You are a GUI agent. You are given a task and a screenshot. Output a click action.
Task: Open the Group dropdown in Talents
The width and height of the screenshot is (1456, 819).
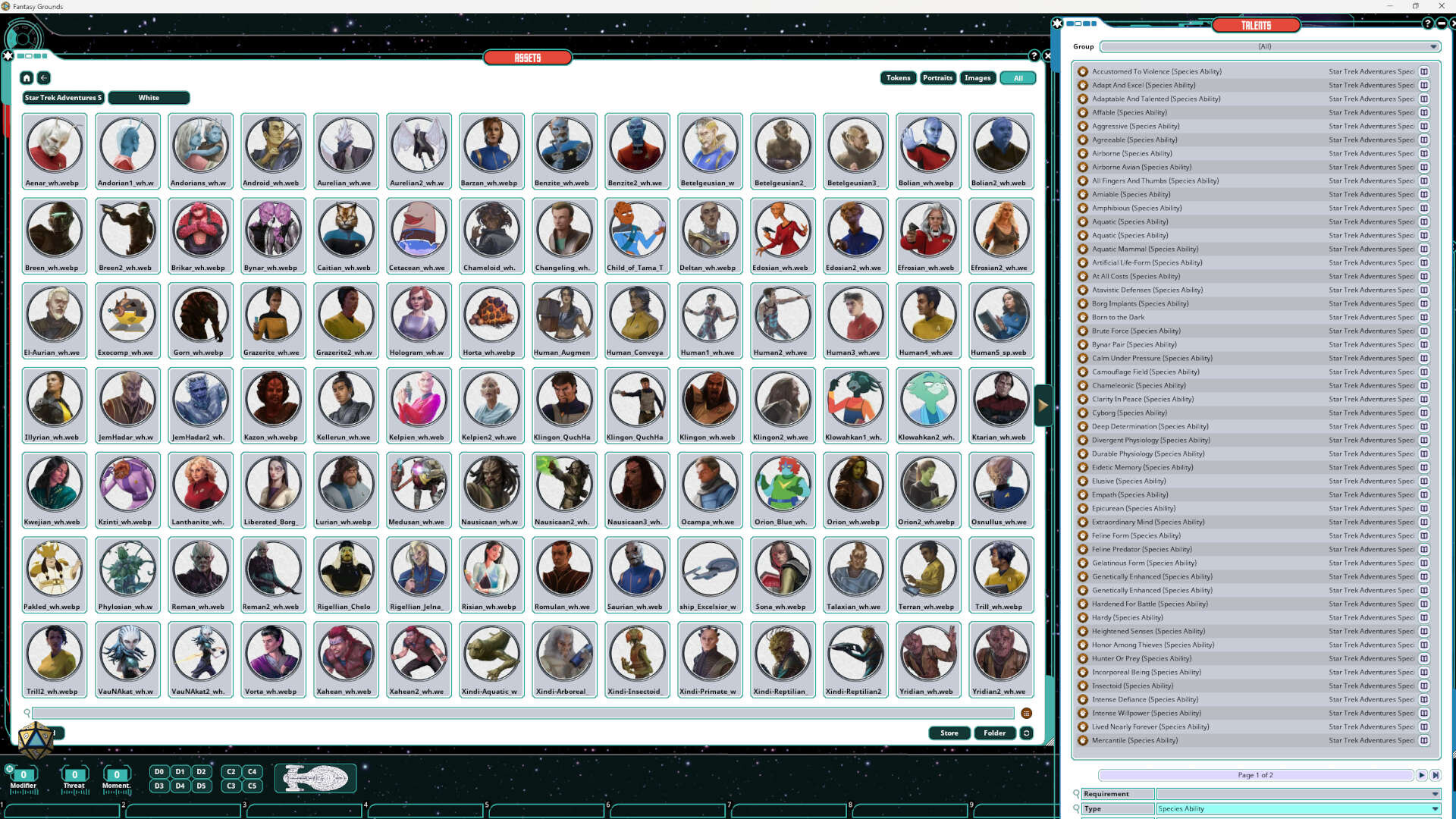tap(1269, 47)
